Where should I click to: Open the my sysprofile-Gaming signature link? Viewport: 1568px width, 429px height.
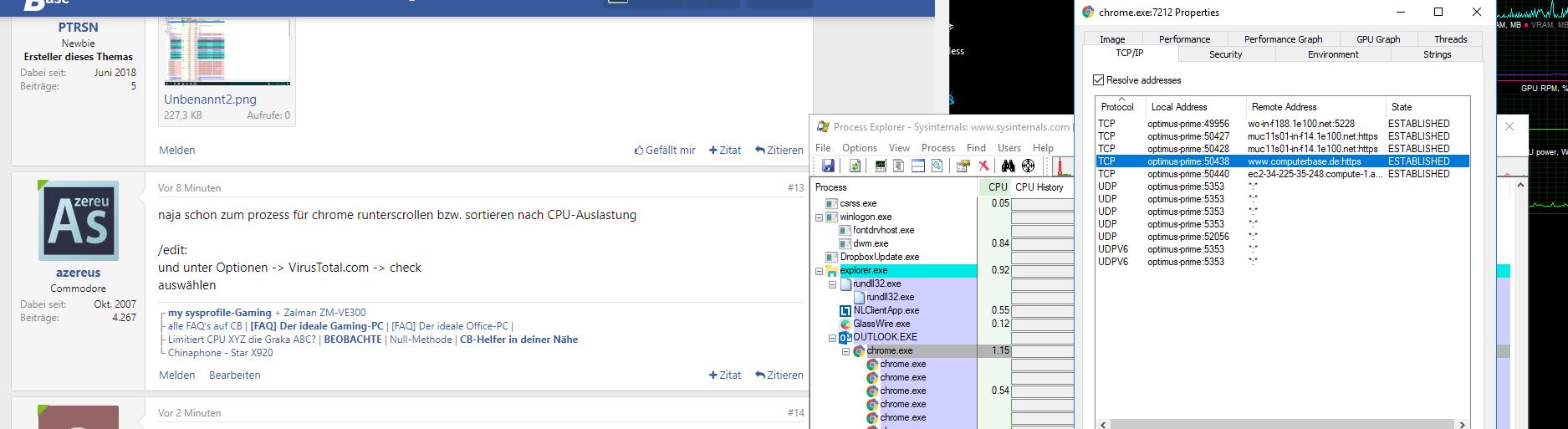[219, 313]
